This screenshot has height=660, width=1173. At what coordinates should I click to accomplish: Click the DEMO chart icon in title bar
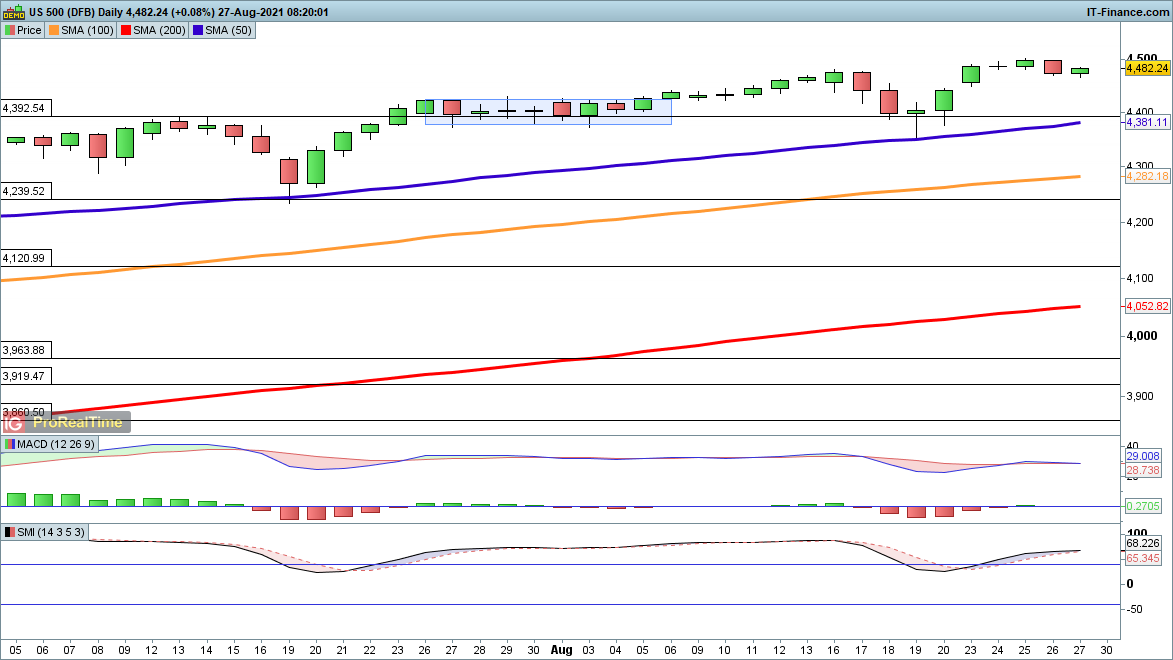coord(14,11)
